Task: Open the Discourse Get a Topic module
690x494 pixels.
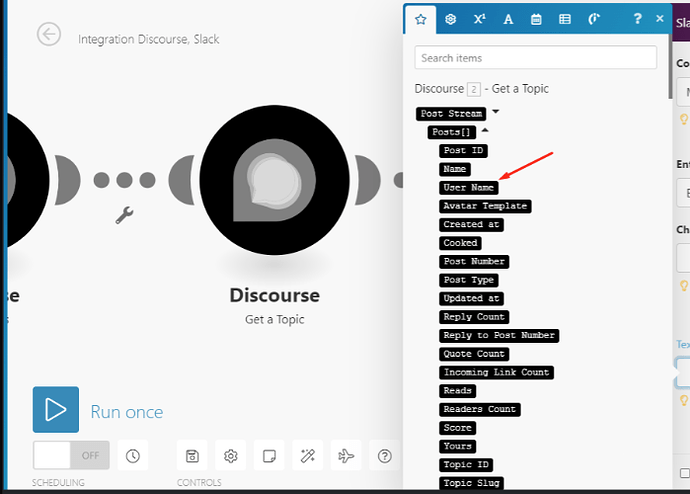Action: click(x=275, y=180)
